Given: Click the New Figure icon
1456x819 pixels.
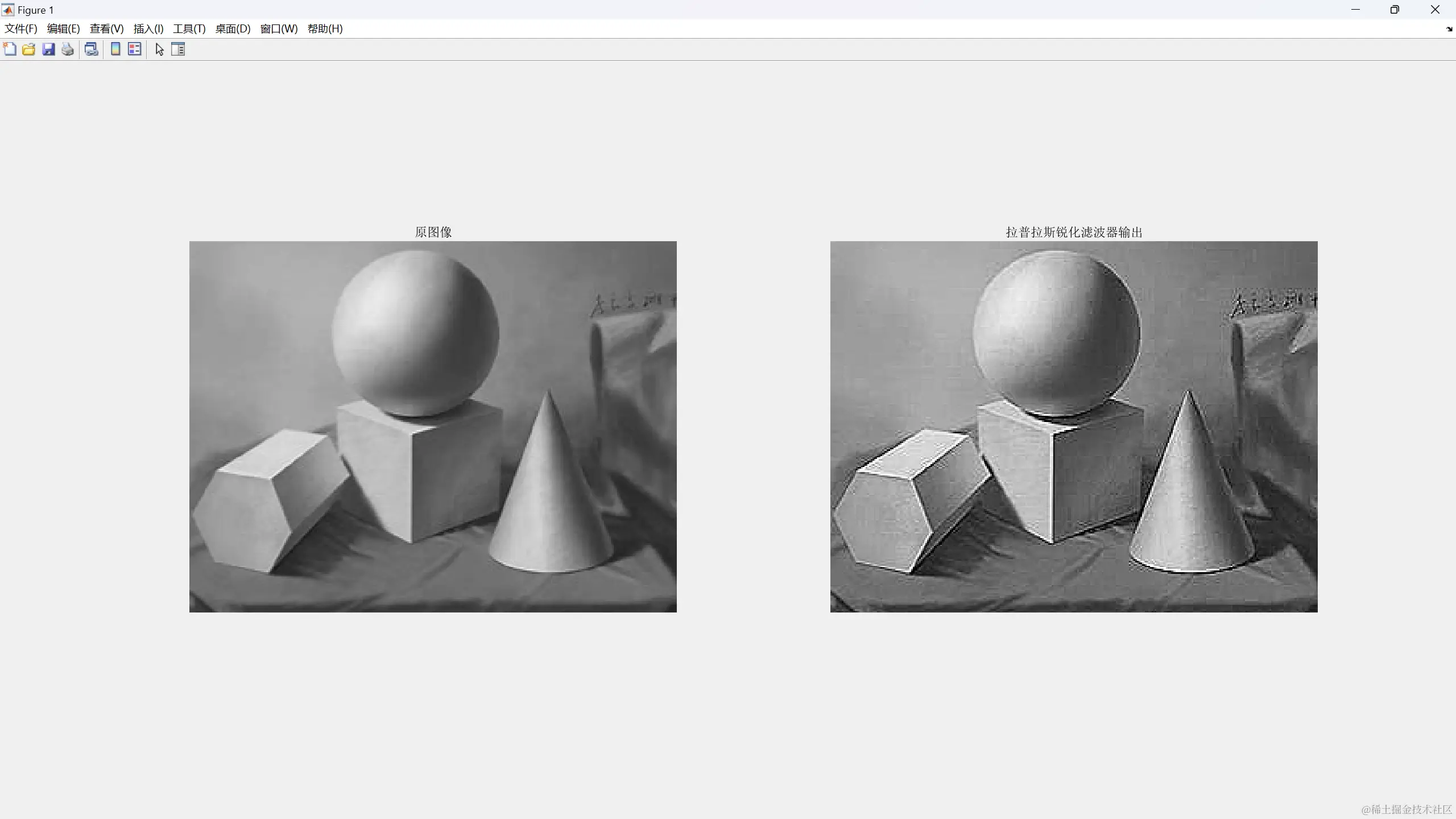Looking at the screenshot, I should click(x=10, y=49).
